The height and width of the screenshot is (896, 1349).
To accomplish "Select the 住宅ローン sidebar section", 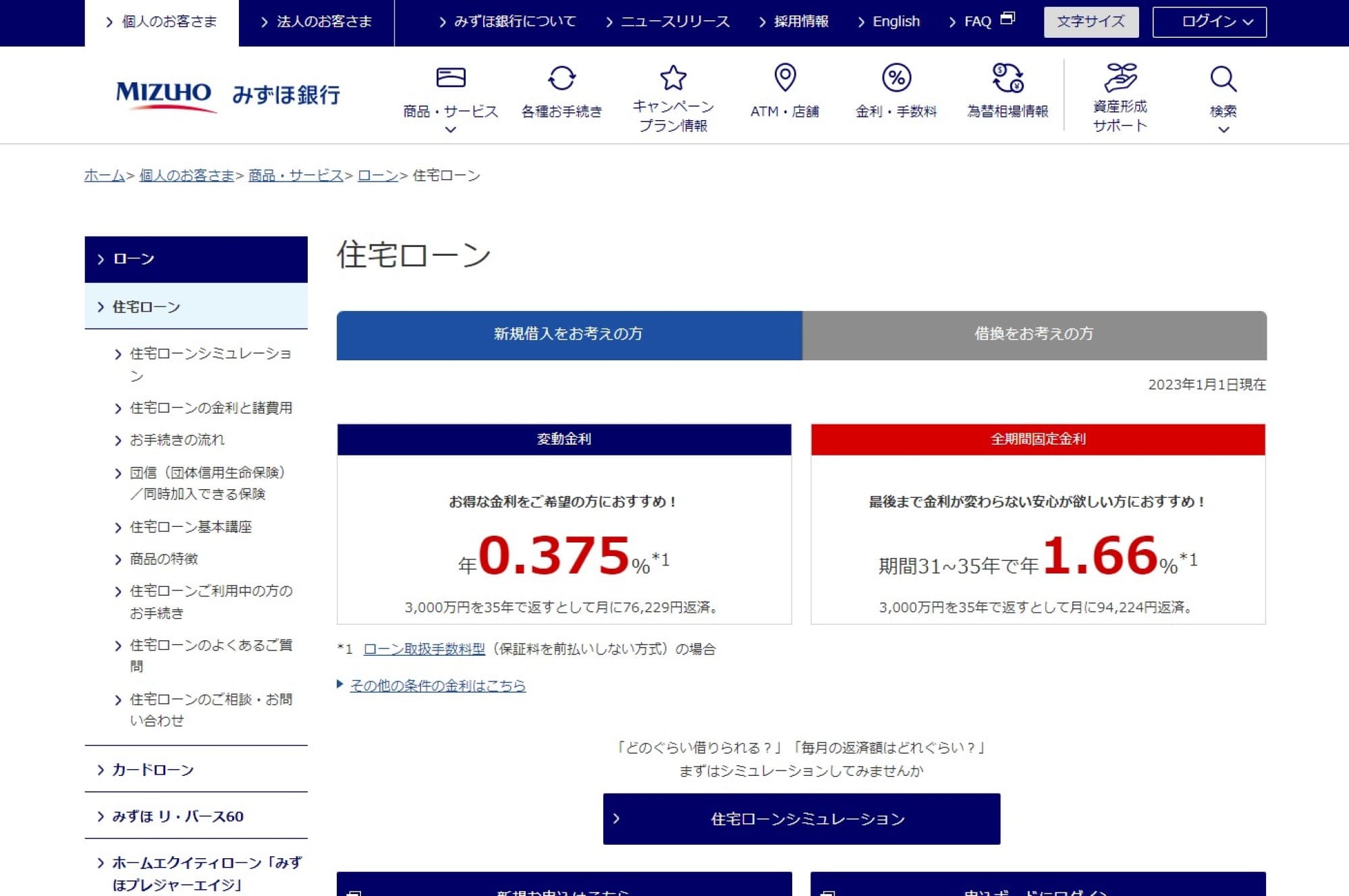I will 196,307.
